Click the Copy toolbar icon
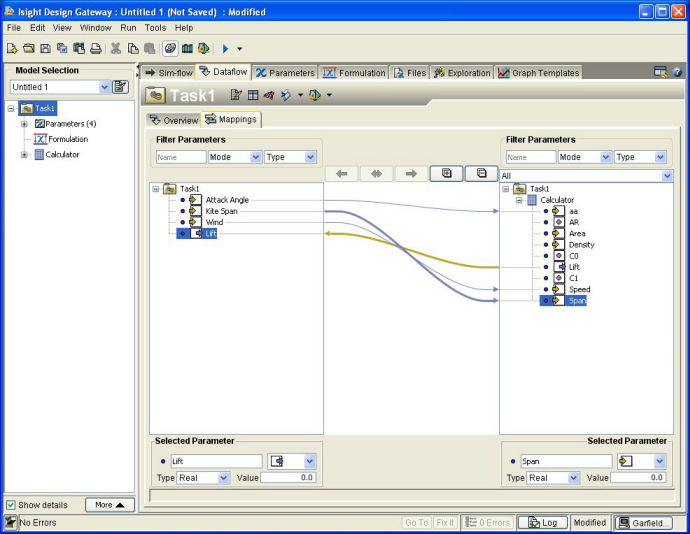Viewport: 690px width, 534px height. 133,48
